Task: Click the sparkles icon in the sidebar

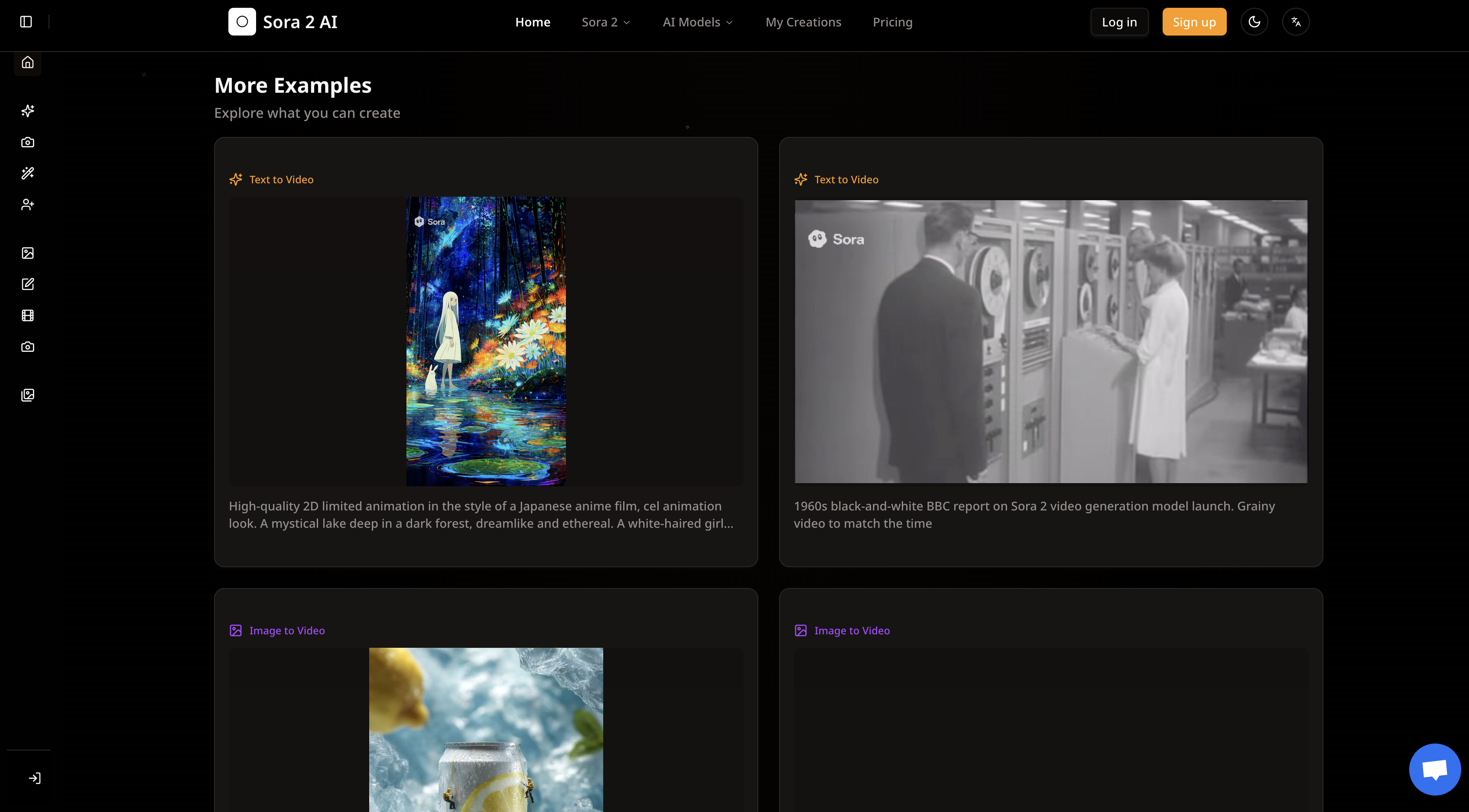Action: coord(27,110)
